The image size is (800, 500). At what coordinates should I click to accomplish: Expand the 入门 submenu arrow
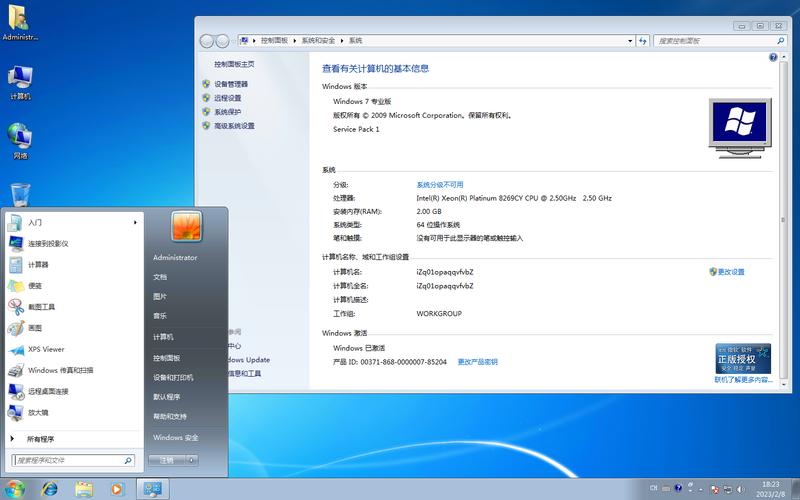point(135,222)
